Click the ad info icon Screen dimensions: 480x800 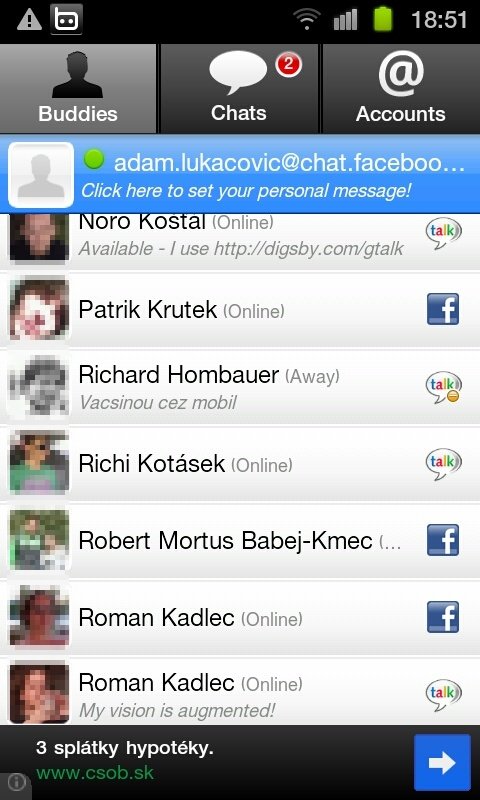pyautogui.click(x=16, y=782)
